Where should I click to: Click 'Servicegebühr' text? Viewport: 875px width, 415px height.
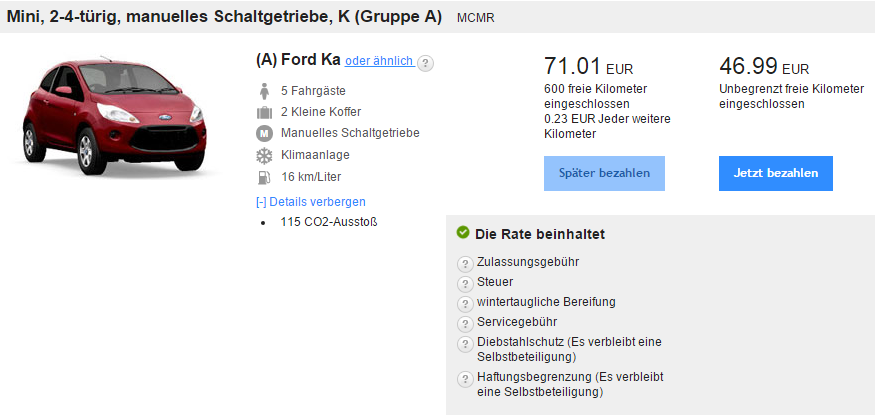(x=517, y=322)
